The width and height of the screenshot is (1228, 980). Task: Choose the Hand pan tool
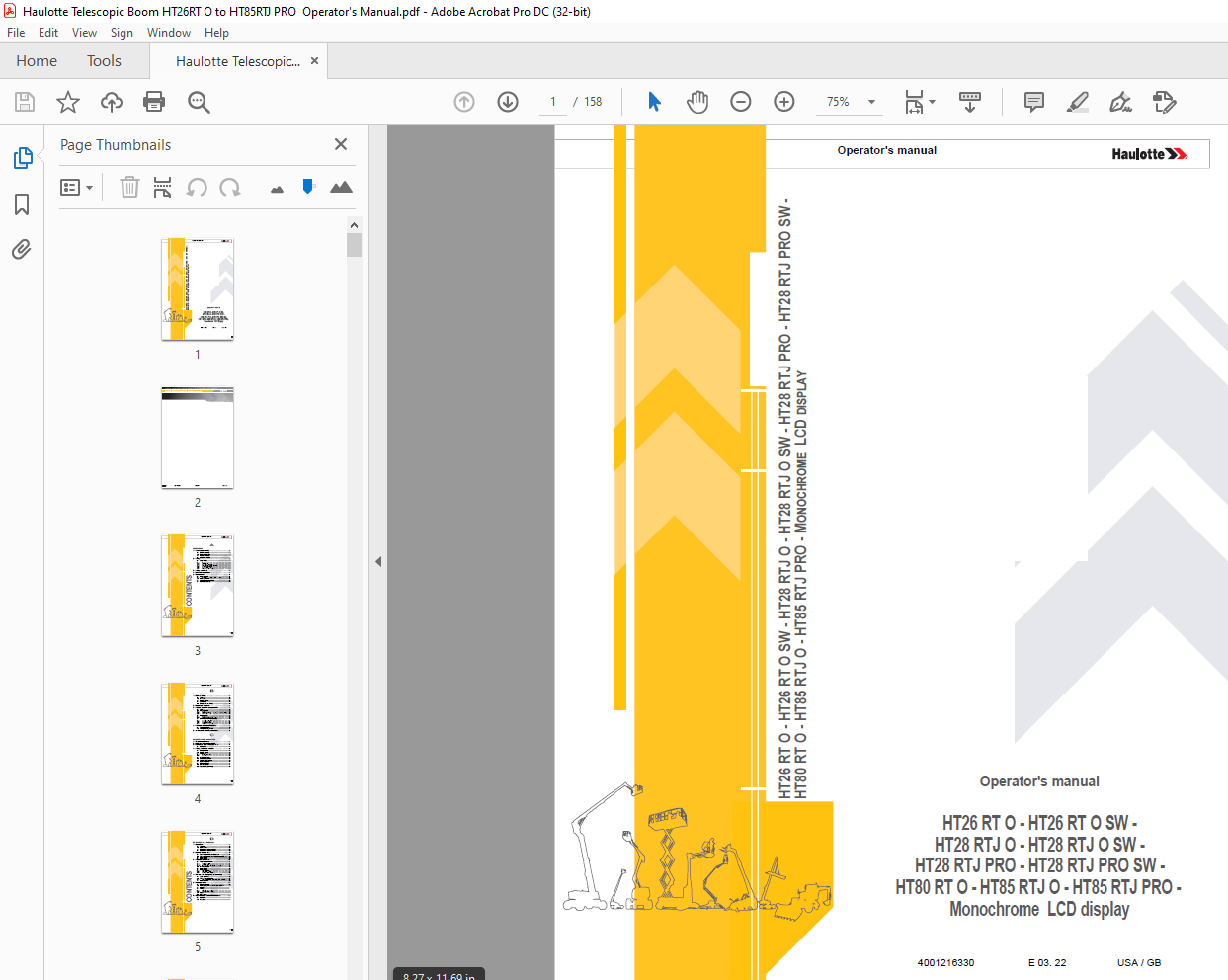697,102
